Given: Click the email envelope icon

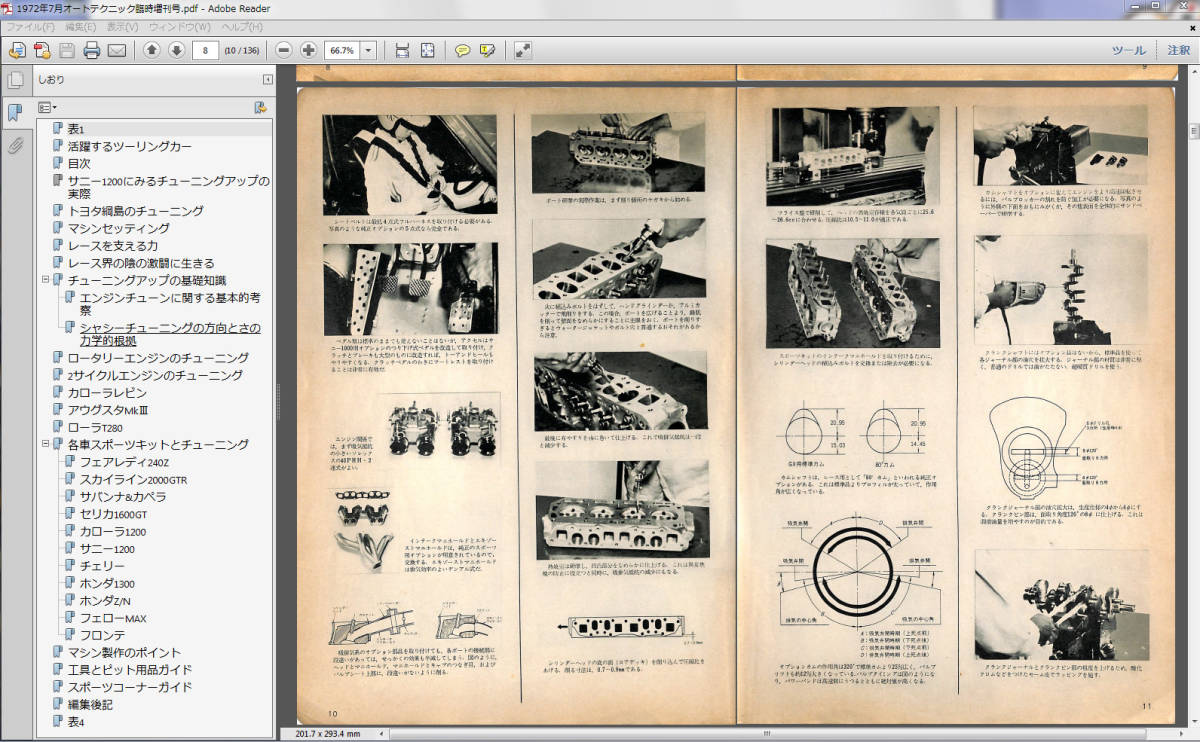Looking at the screenshot, I should [117, 50].
